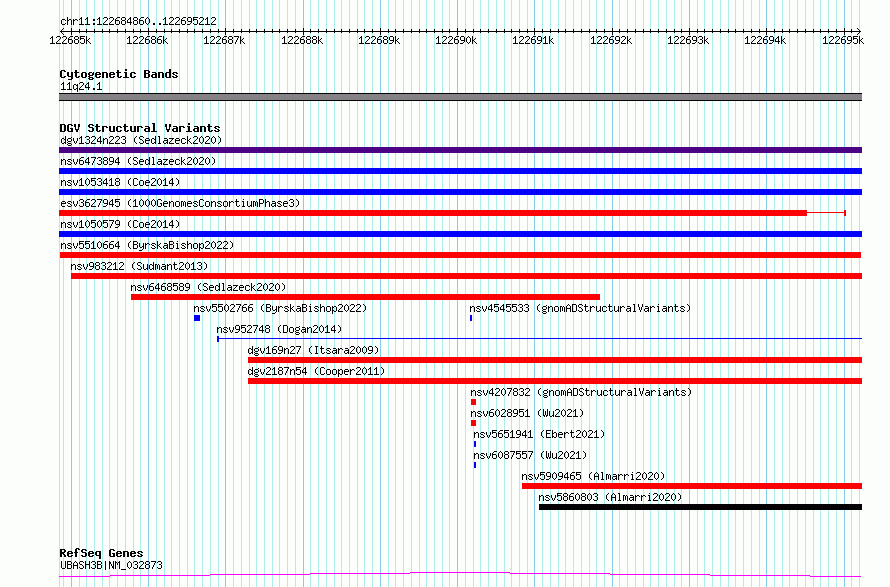
Task: Click the nsv983212 (Sudmant2013) label
Action: tap(139, 266)
